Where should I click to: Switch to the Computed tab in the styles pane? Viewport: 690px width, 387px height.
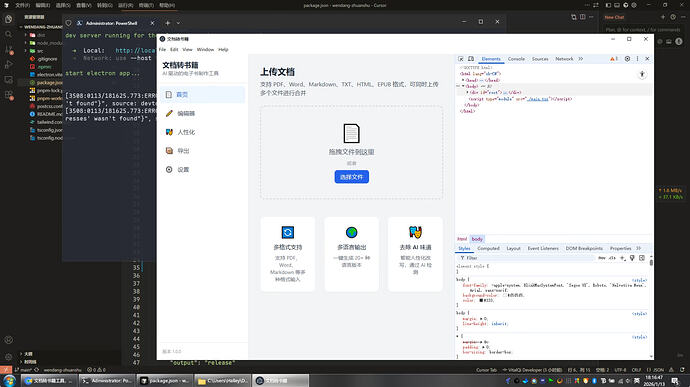point(488,249)
